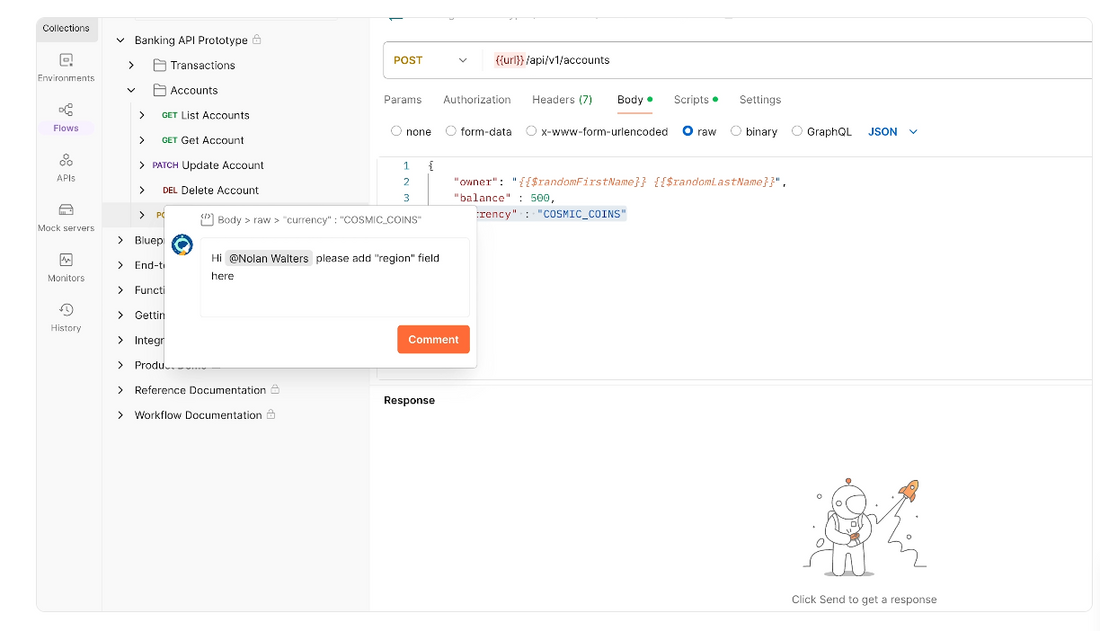This screenshot has height=631, width=1100.
Task: Choose GraphQL body type
Action: click(797, 131)
